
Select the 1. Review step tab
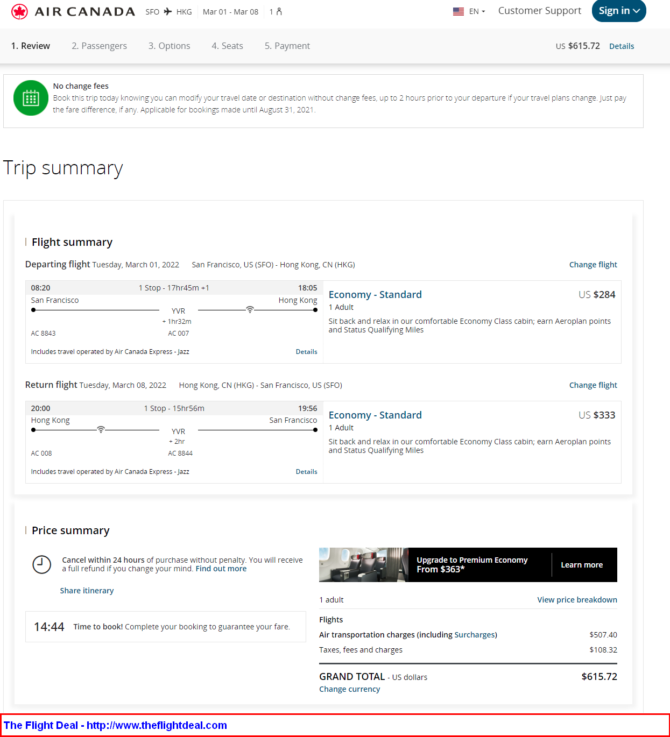[x=31, y=46]
